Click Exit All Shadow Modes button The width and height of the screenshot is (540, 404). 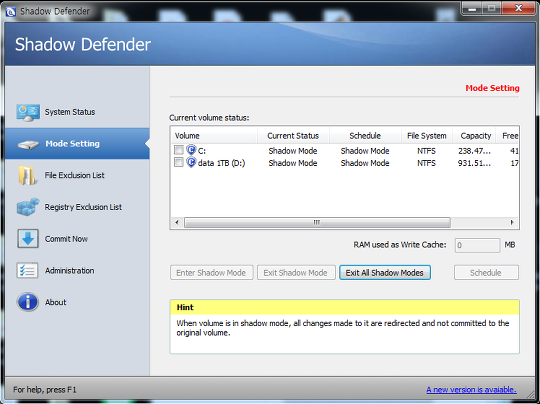[x=385, y=273]
